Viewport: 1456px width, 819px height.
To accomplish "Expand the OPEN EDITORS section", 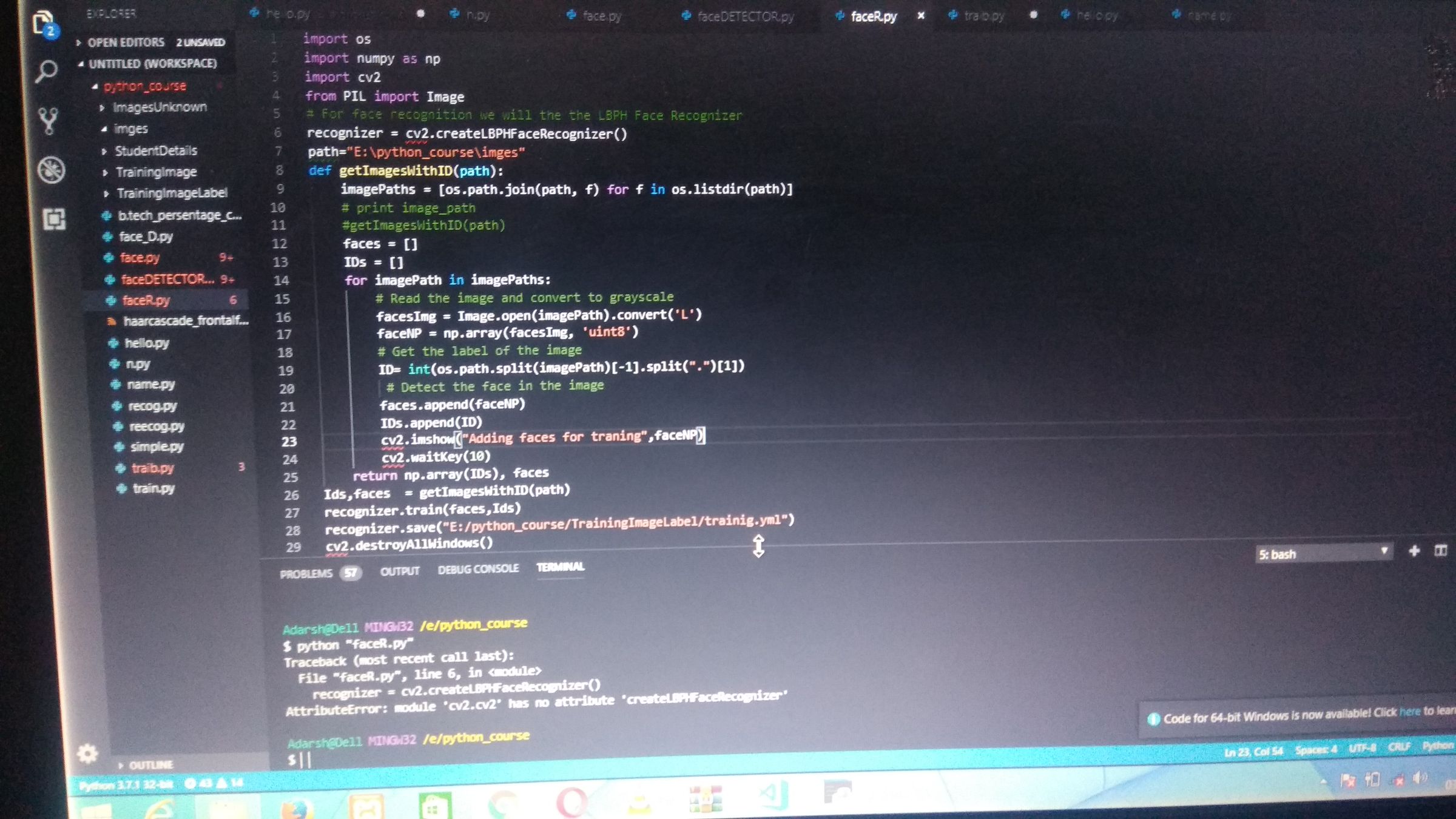I will [x=126, y=42].
